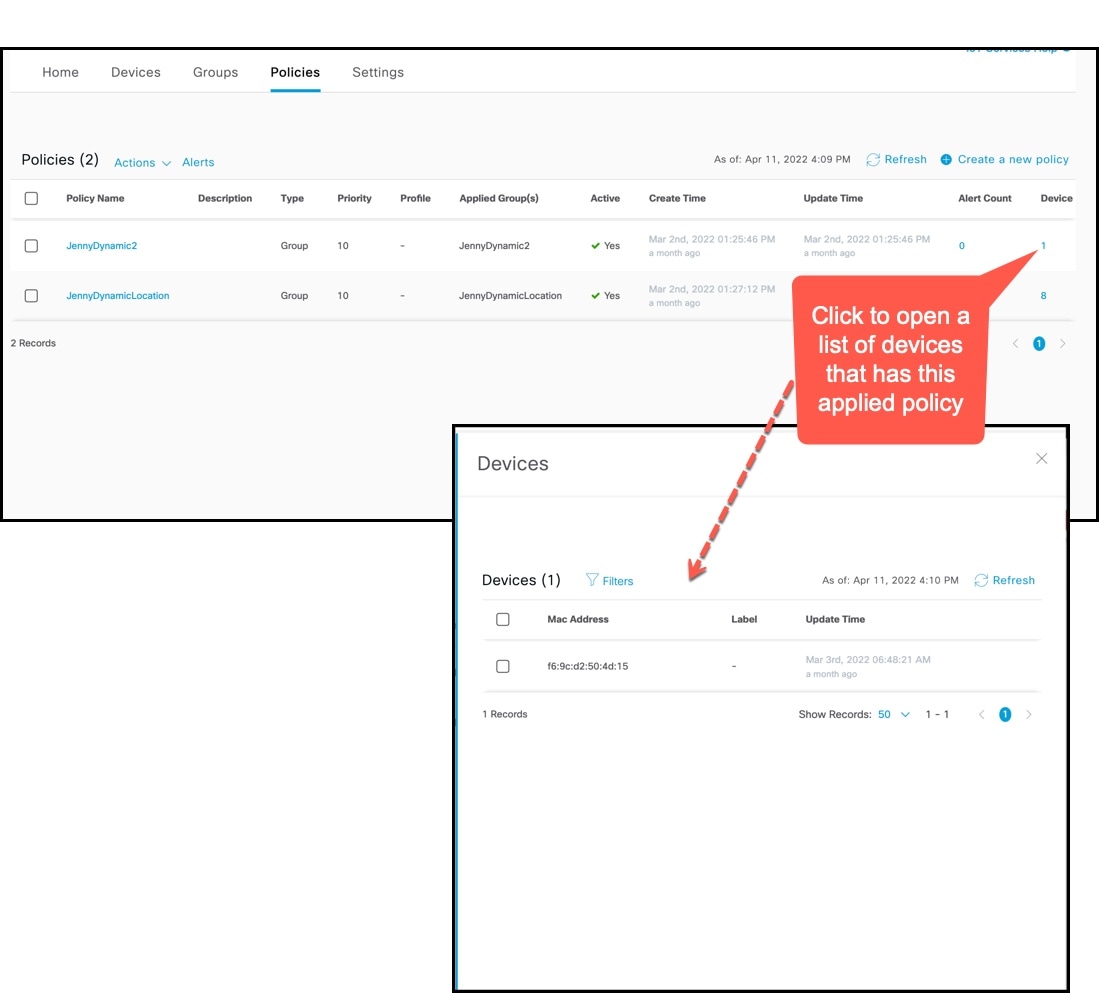Select page 1 in Policies pagination
Screen dimensions: 1099x993
1039,343
